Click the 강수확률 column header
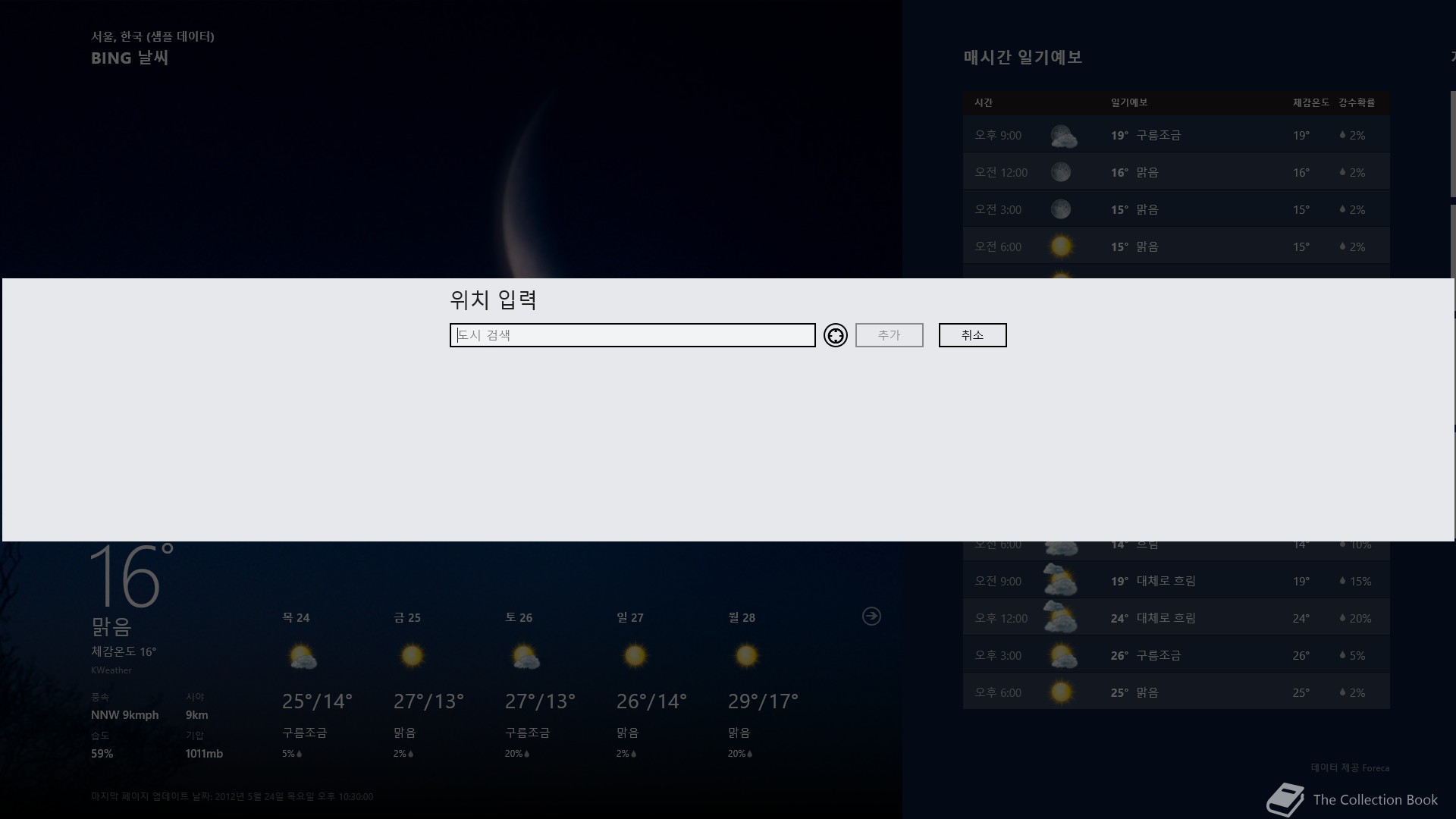 1357,103
